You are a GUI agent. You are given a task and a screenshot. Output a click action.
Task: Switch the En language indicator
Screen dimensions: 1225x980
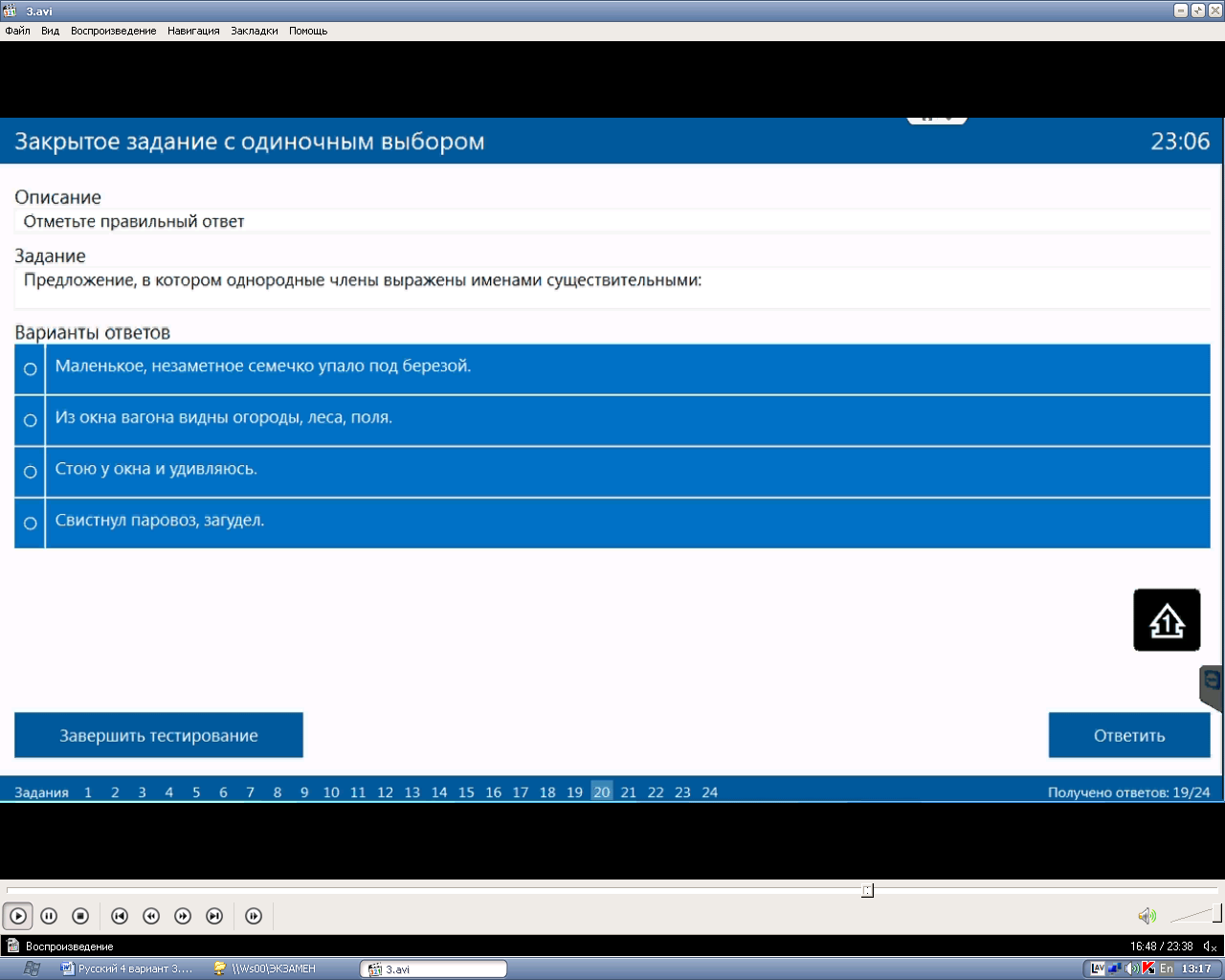pos(1167,969)
